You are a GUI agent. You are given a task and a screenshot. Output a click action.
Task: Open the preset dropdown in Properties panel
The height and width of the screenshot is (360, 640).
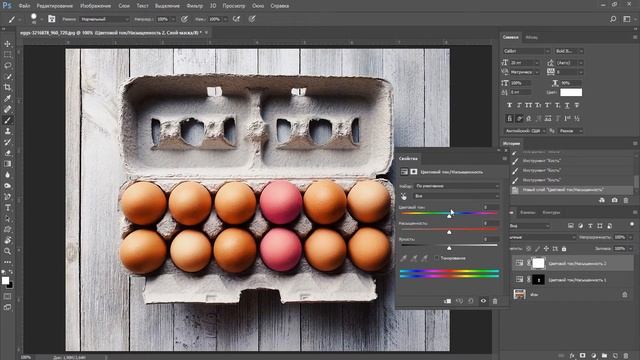click(457, 186)
